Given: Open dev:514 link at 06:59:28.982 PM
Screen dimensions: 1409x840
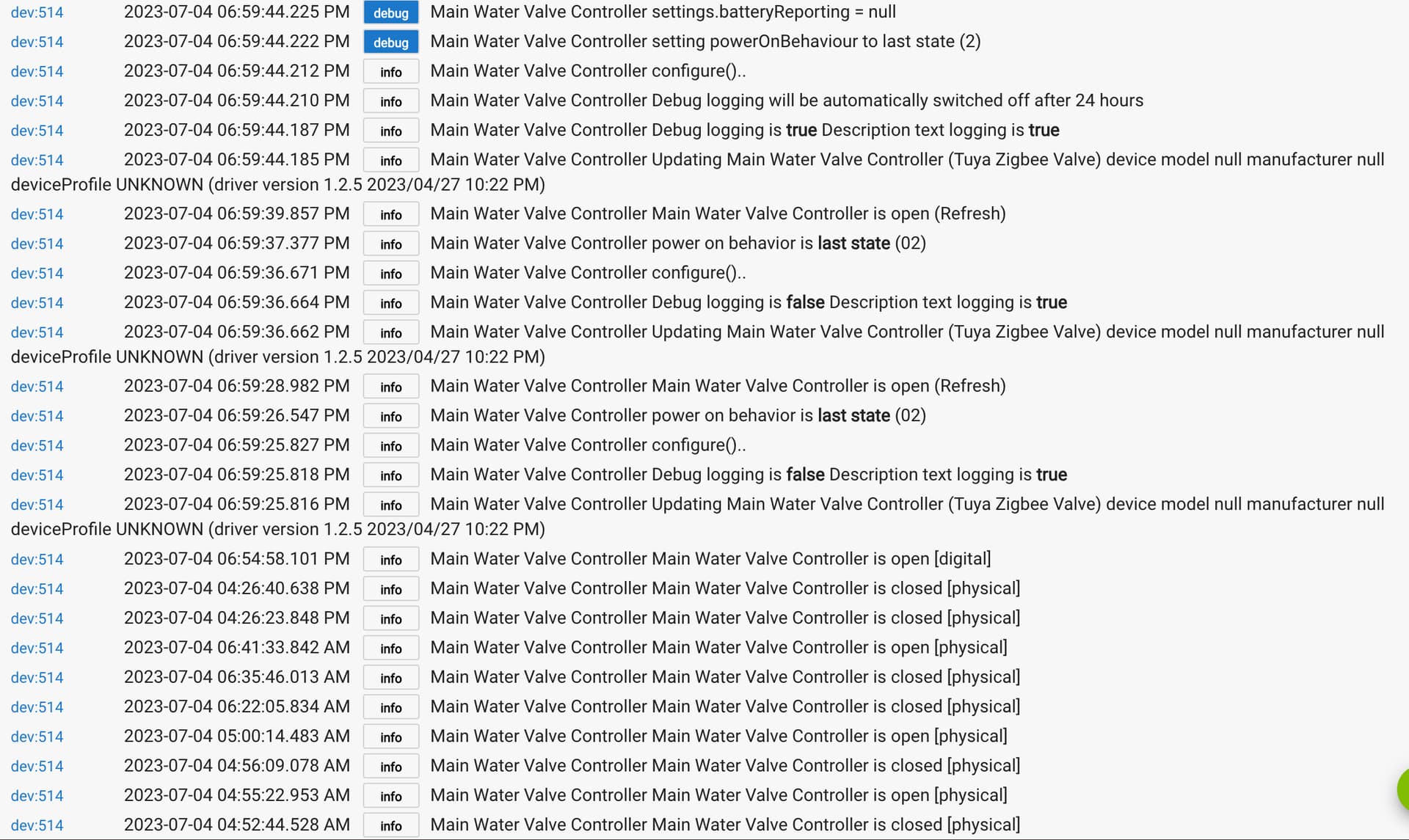Looking at the screenshot, I should pos(37,387).
